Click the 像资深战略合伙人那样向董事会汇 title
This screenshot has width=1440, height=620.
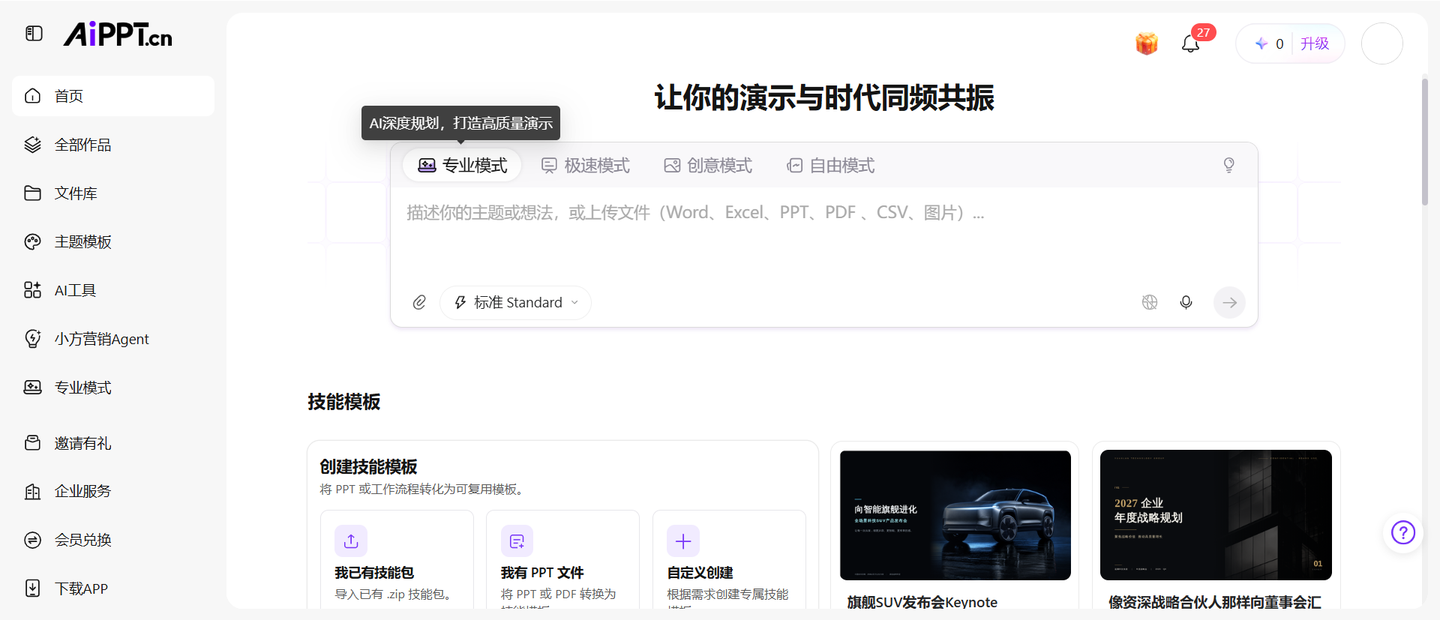click(1215, 602)
